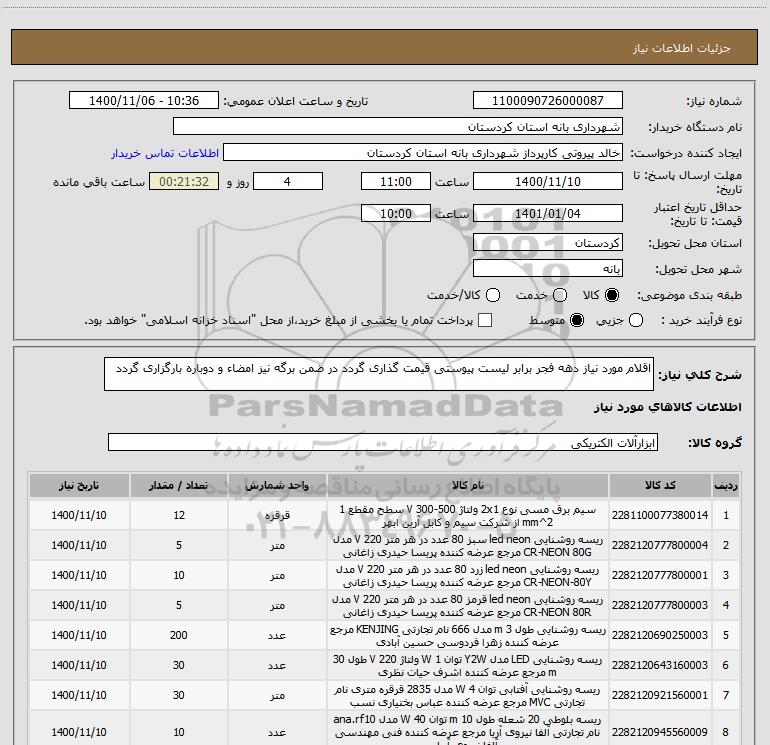Click the تاریخ نیاز column header
The height and width of the screenshot is (745, 770).
tap(79, 486)
